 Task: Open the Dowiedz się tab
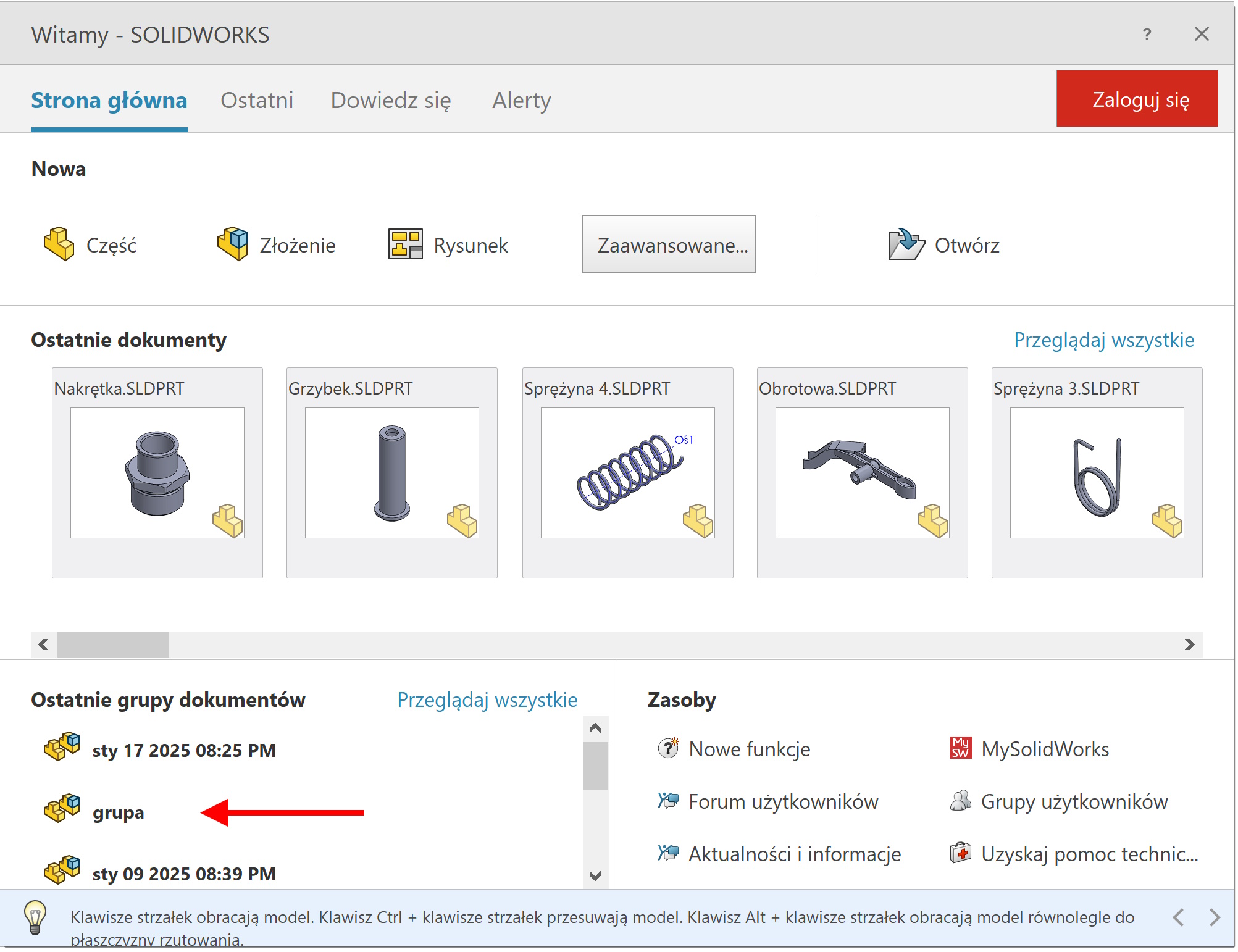391,101
